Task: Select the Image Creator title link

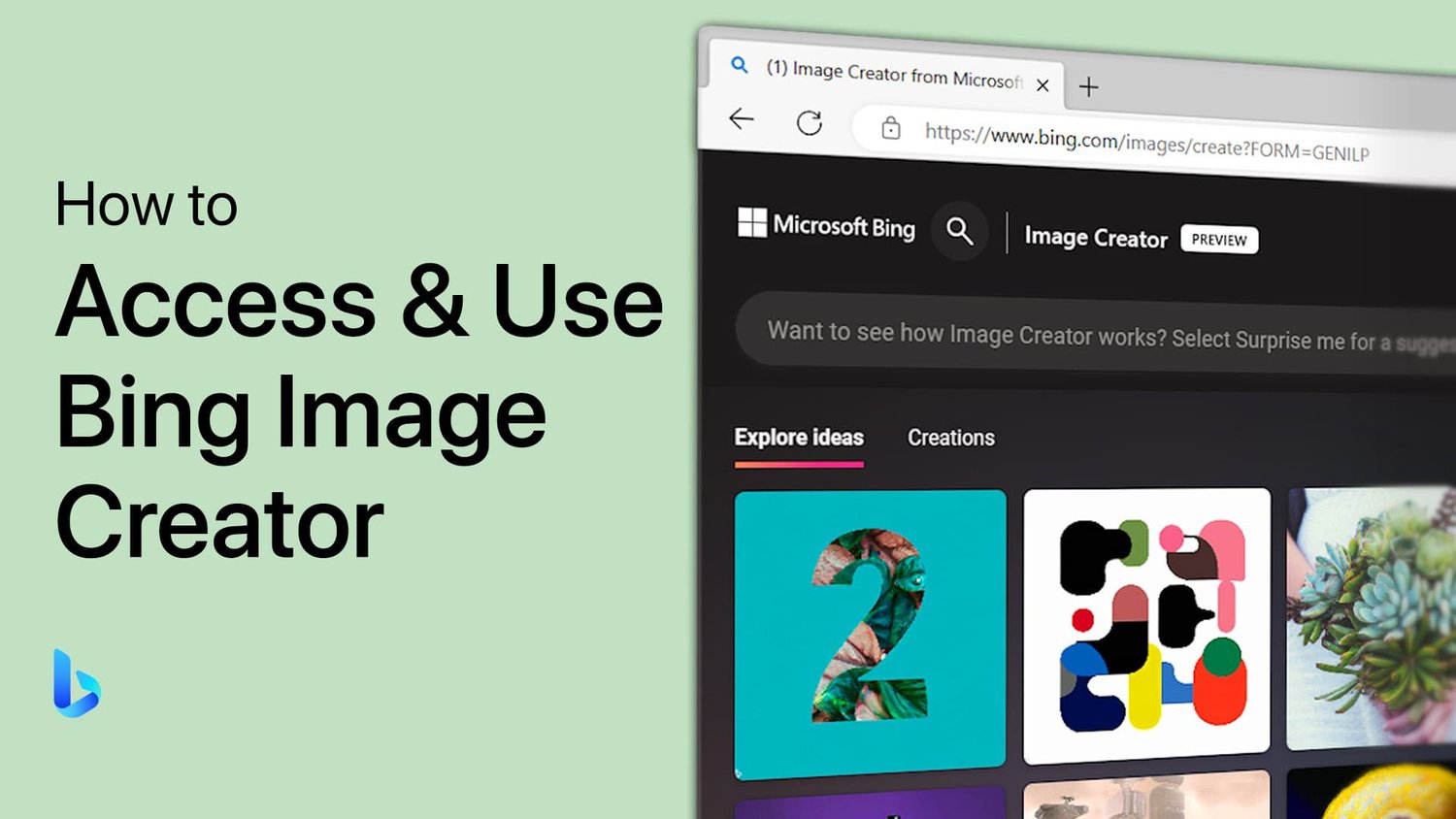Action: tap(1096, 237)
